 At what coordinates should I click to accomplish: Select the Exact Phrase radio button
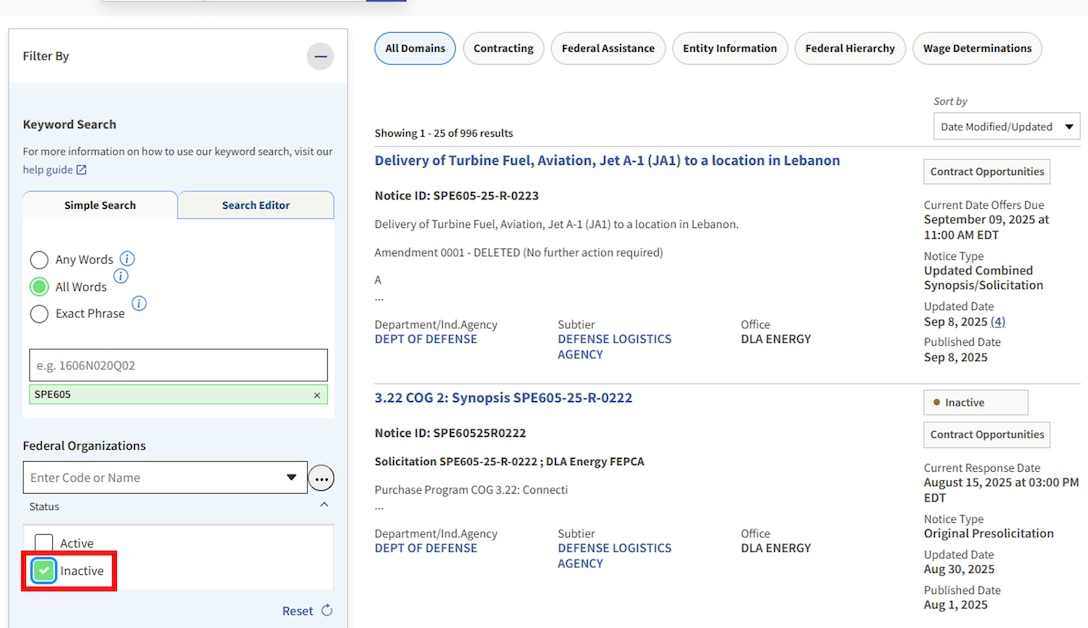[39, 313]
